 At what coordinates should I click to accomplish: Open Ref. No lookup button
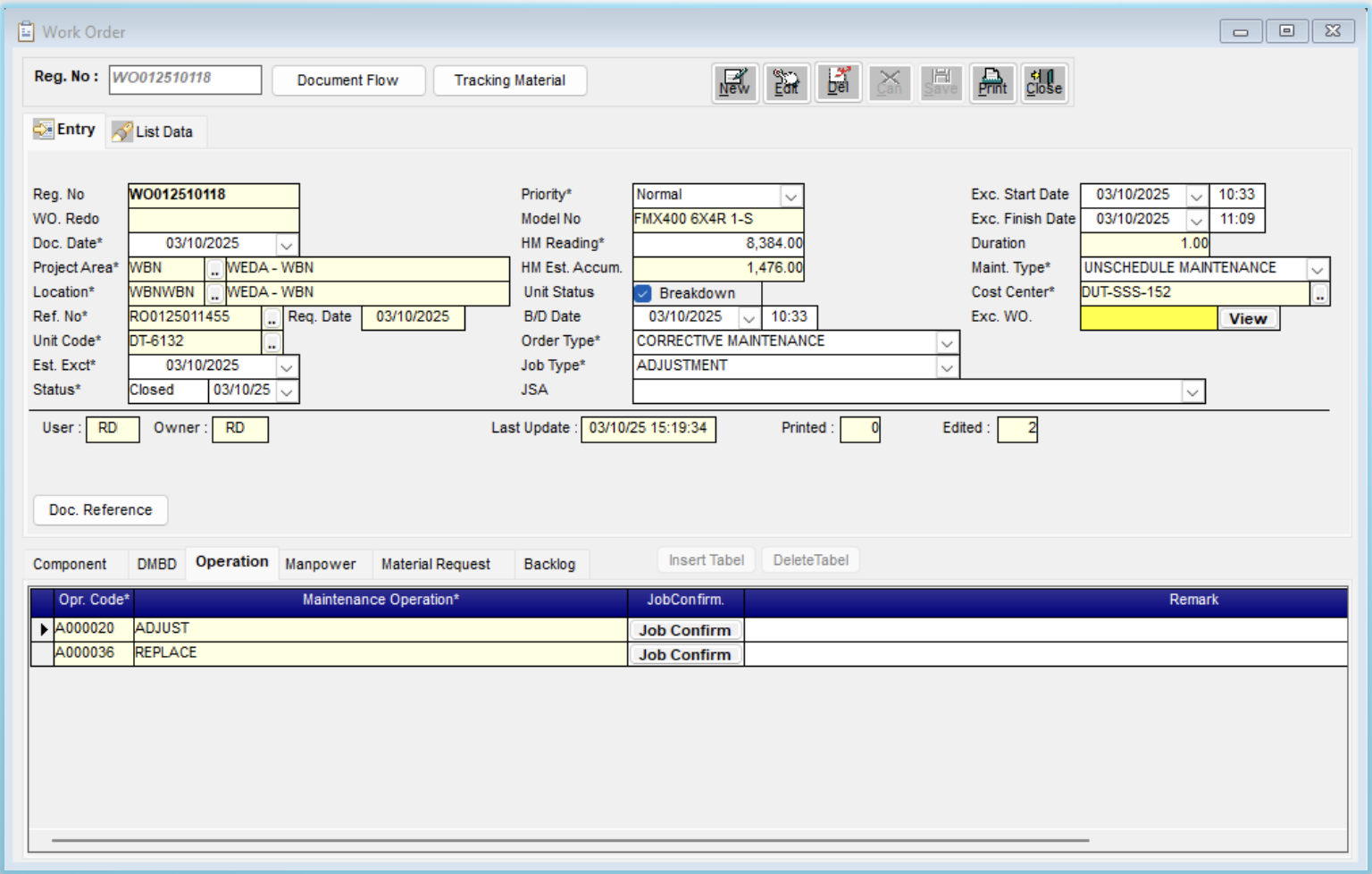coord(272,318)
